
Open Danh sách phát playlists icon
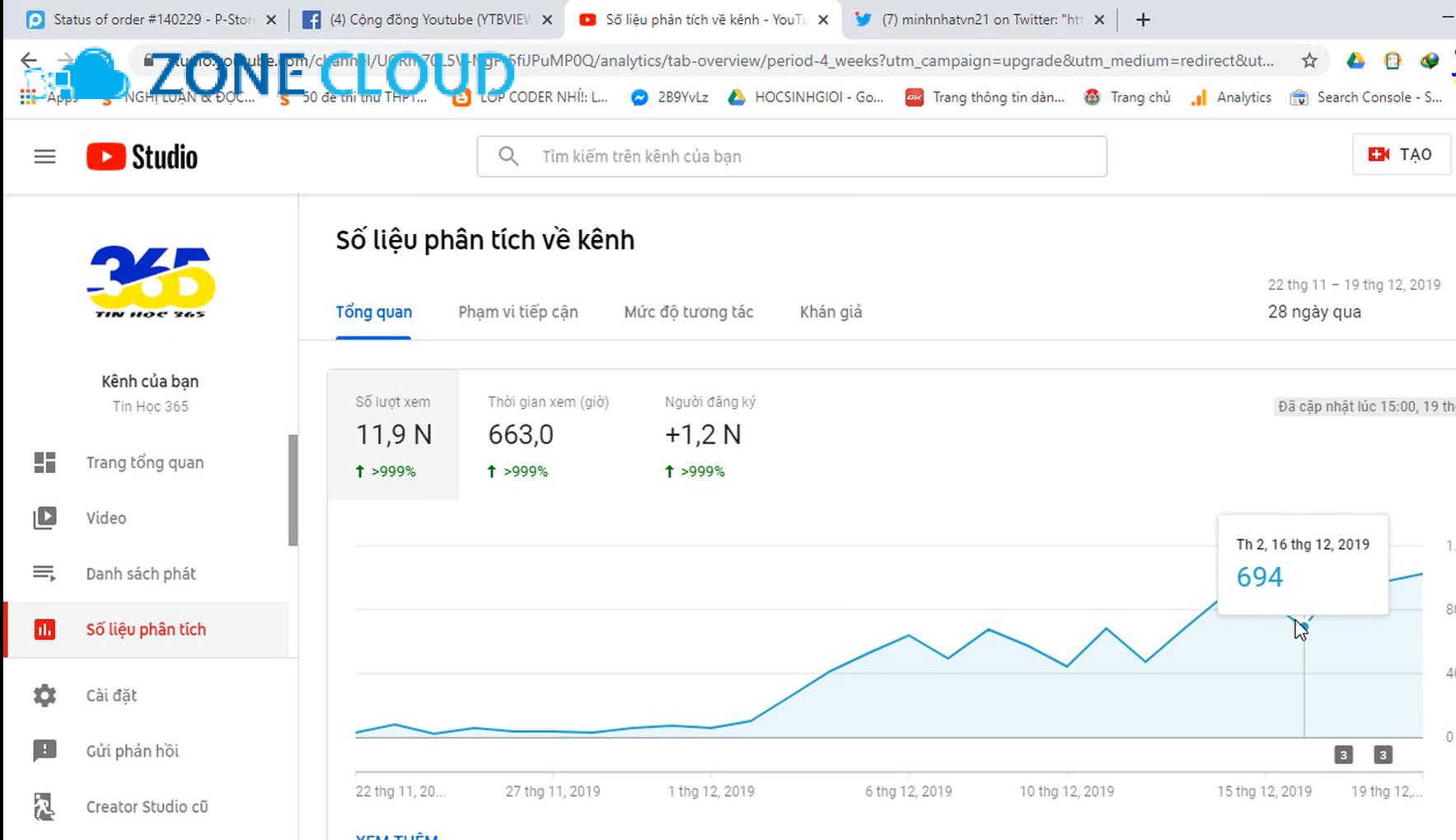point(44,573)
